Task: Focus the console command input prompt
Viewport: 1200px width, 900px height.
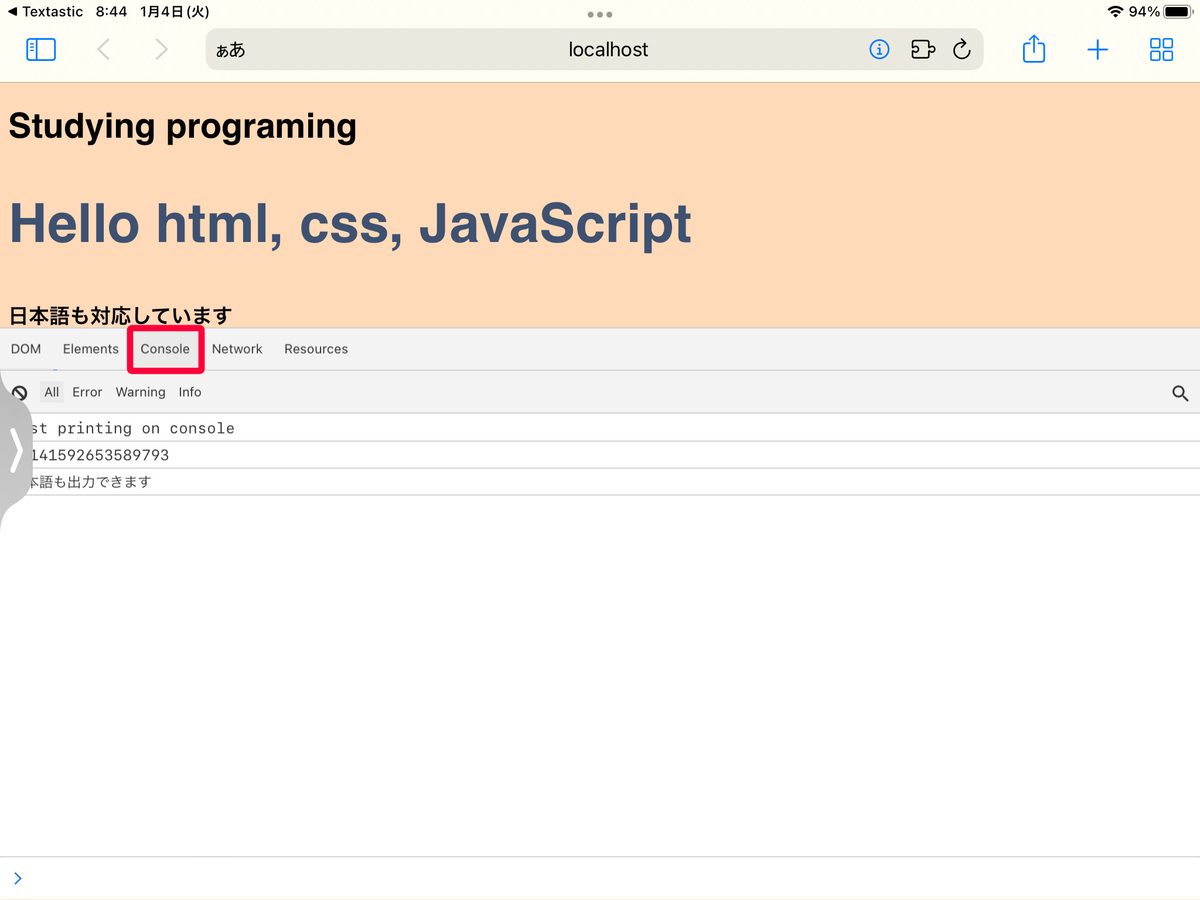Action: click(x=600, y=878)
